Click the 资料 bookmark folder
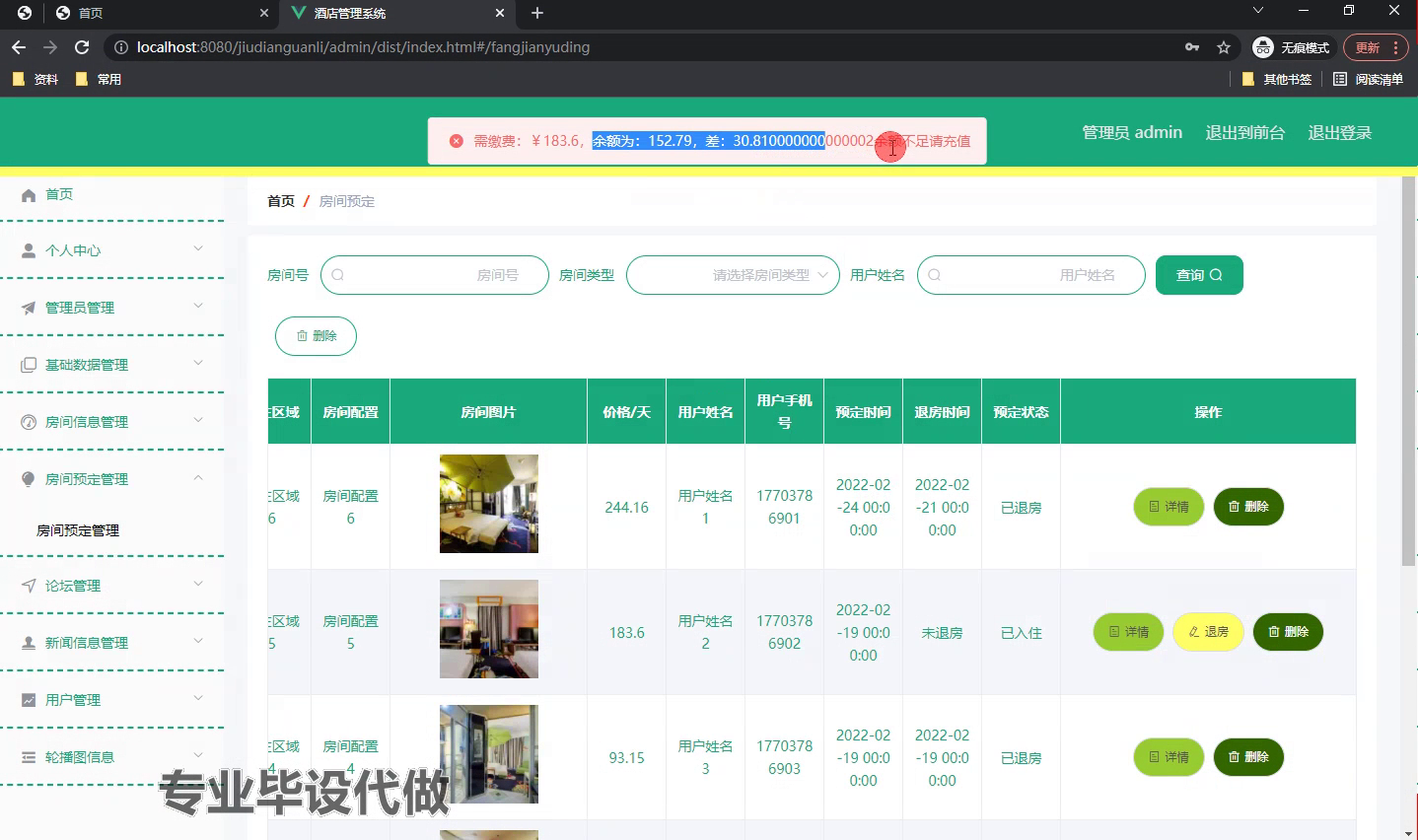Image resolution: width=1418 pixels, height=840 pixels. (x=35, y=79)
